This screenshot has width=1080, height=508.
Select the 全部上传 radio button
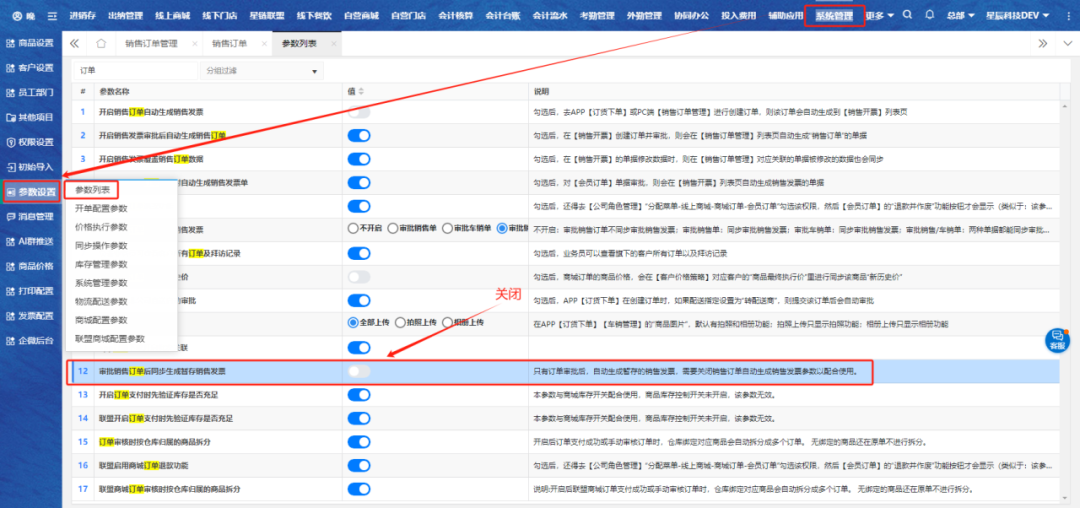(x=353, y=322)
